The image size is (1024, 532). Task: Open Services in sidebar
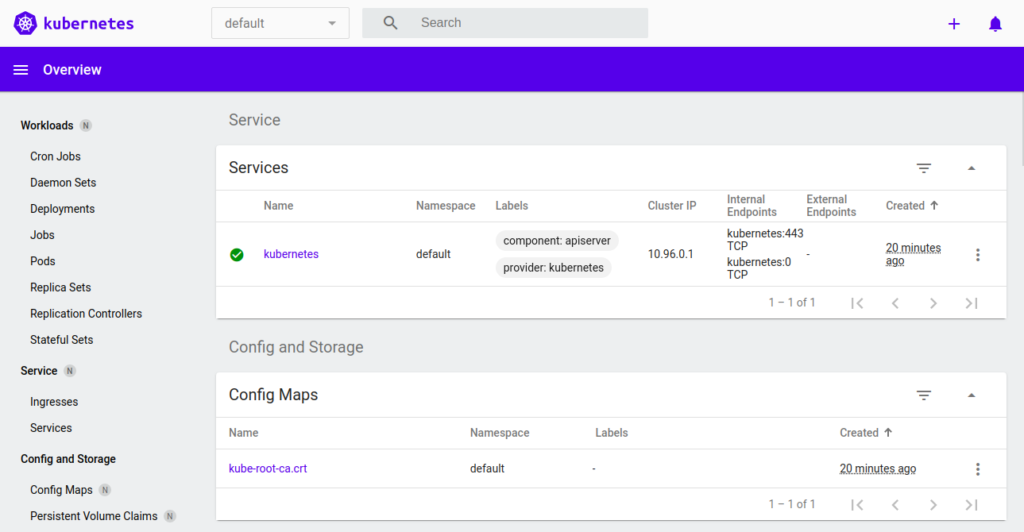[x=51, y=428]
